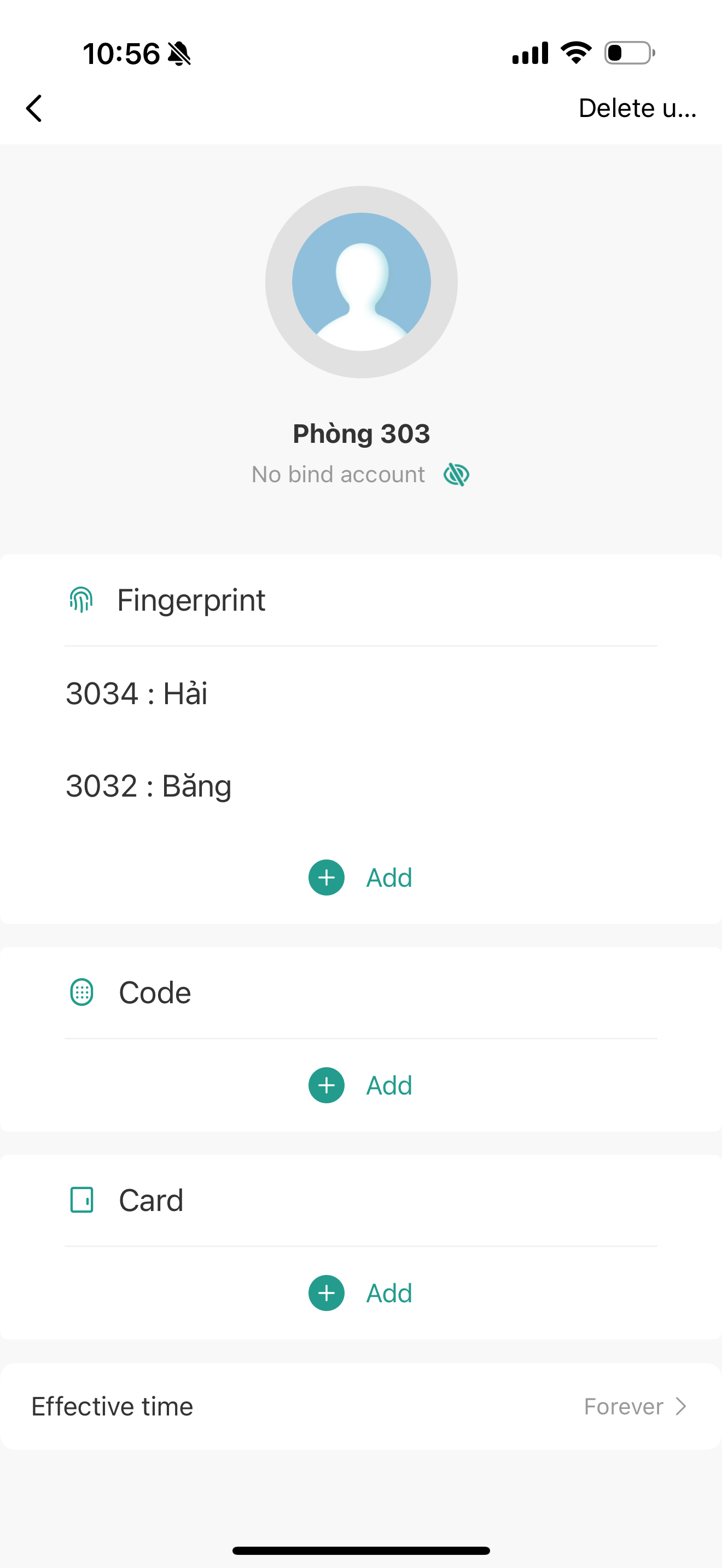Tap the user avatar picture
Viewport: 722px width, 1568px height.
pos(361,282)
